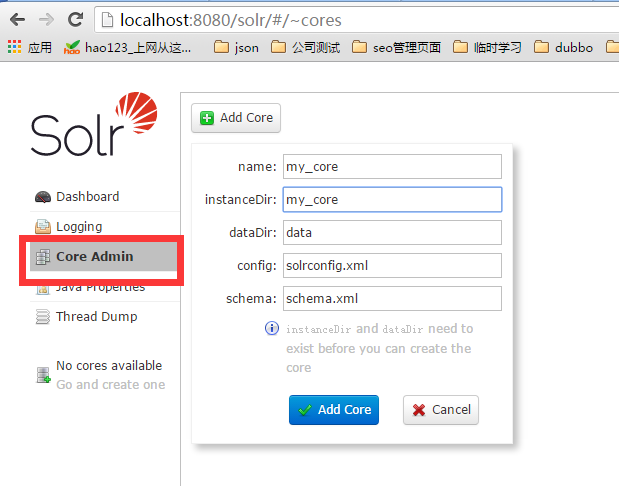Image resolution: width=619 pixels, height=486 pixels.
Task: Click the blue info icon
Action: (272, 328)
